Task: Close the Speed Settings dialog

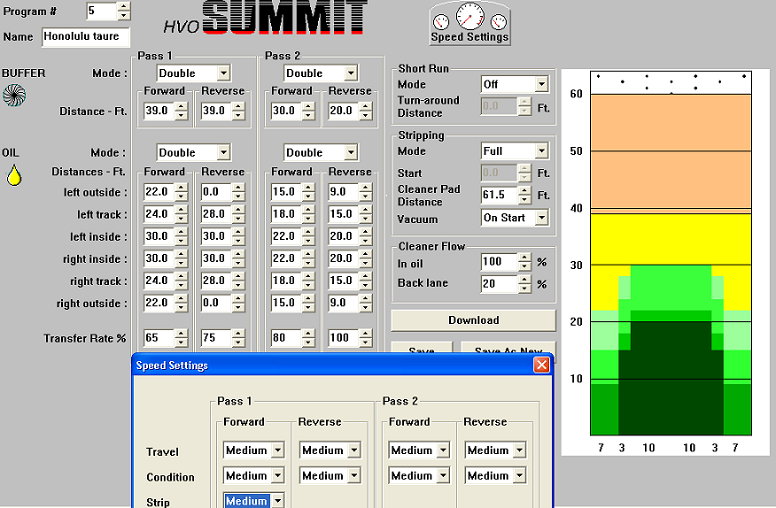Action: (x=541, y=365)
